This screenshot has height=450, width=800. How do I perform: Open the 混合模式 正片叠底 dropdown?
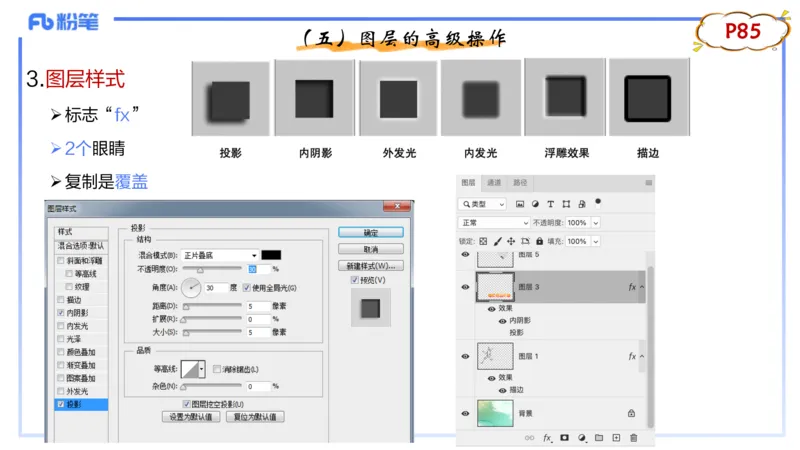click(x=220, y=255)
